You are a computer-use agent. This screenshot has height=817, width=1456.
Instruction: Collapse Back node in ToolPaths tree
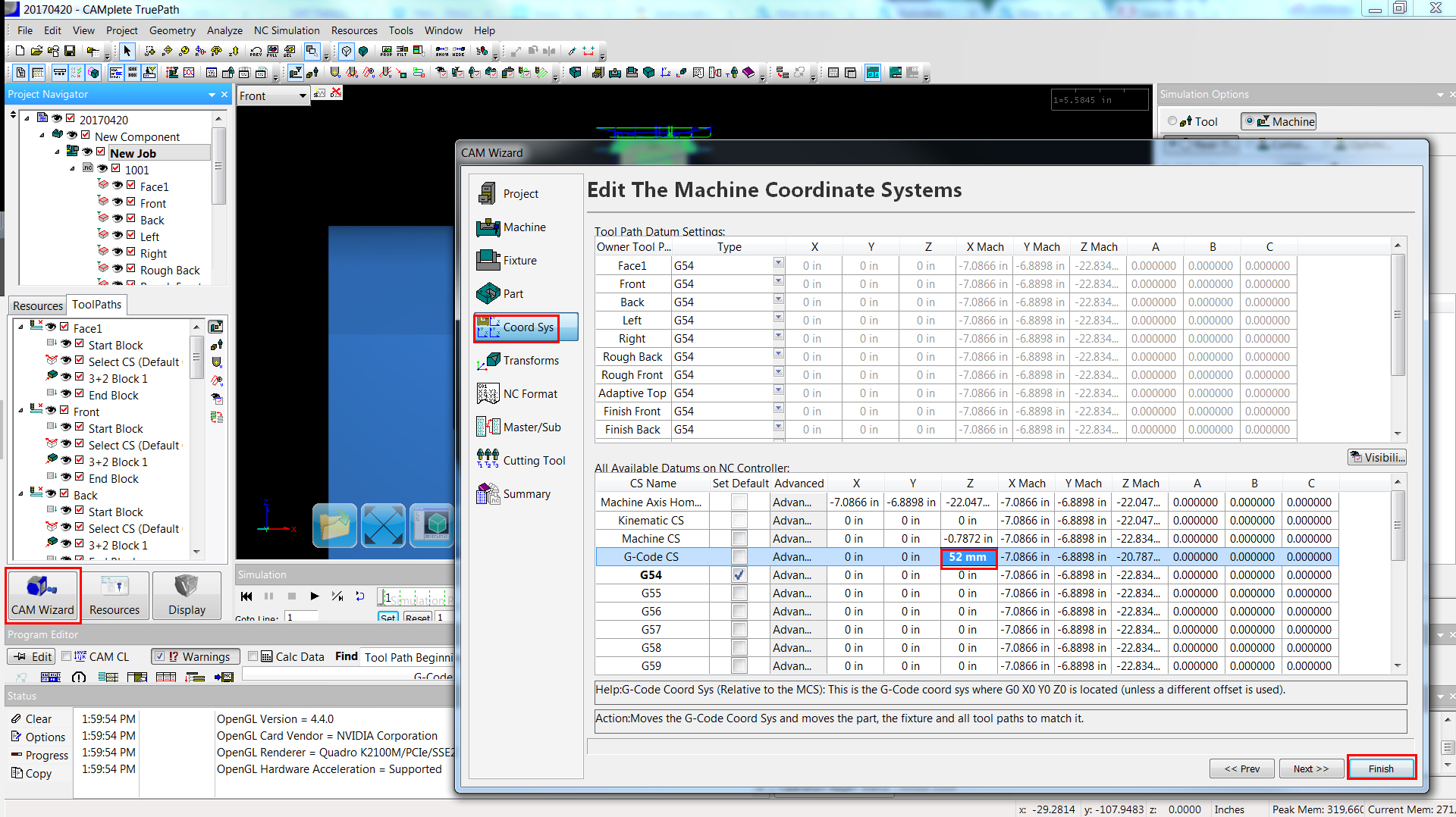(x=21, y=493)
